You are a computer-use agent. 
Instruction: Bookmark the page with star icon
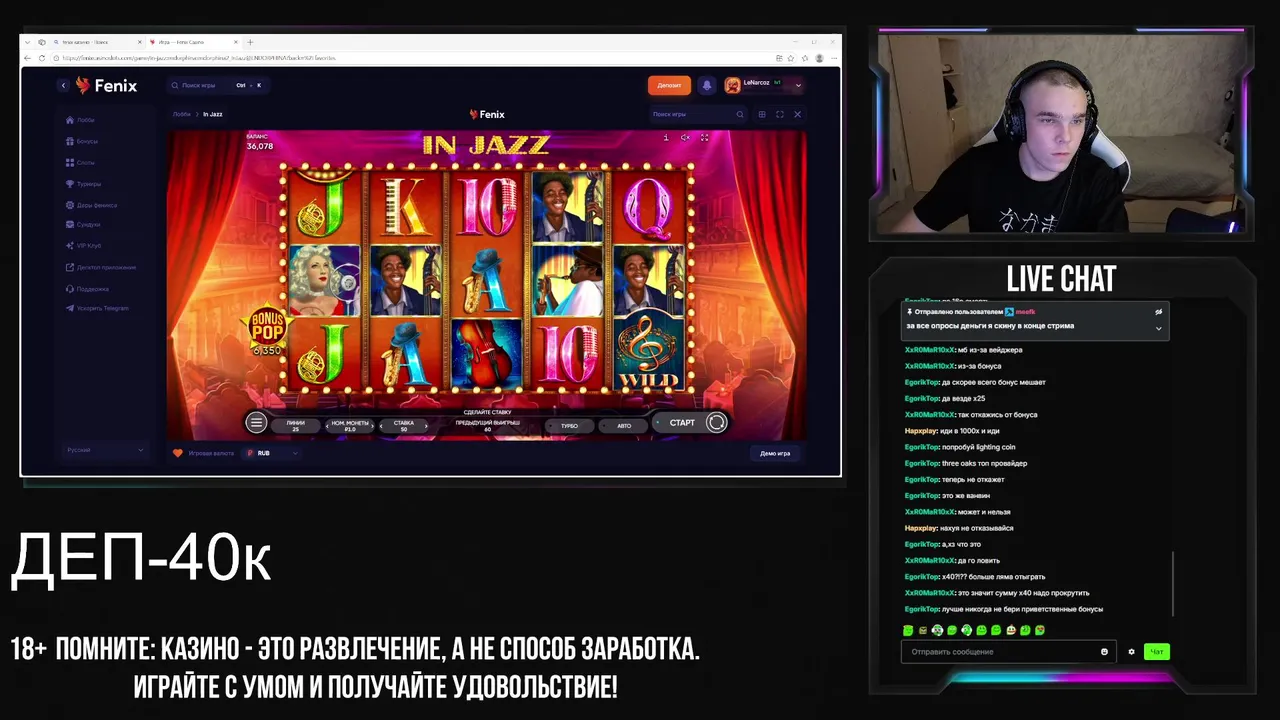click(789, 58)
